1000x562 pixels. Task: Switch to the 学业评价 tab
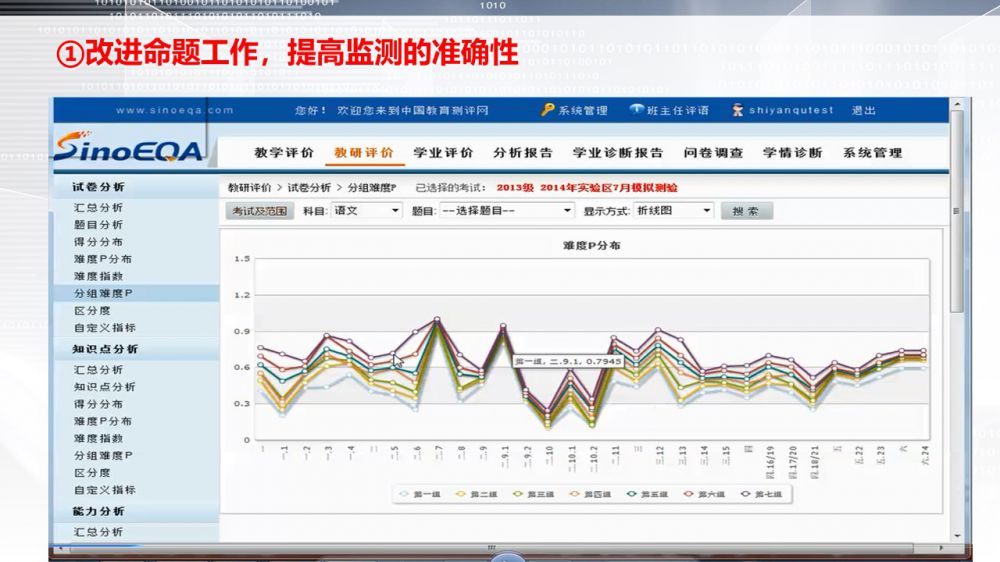[x=443, y=153]
